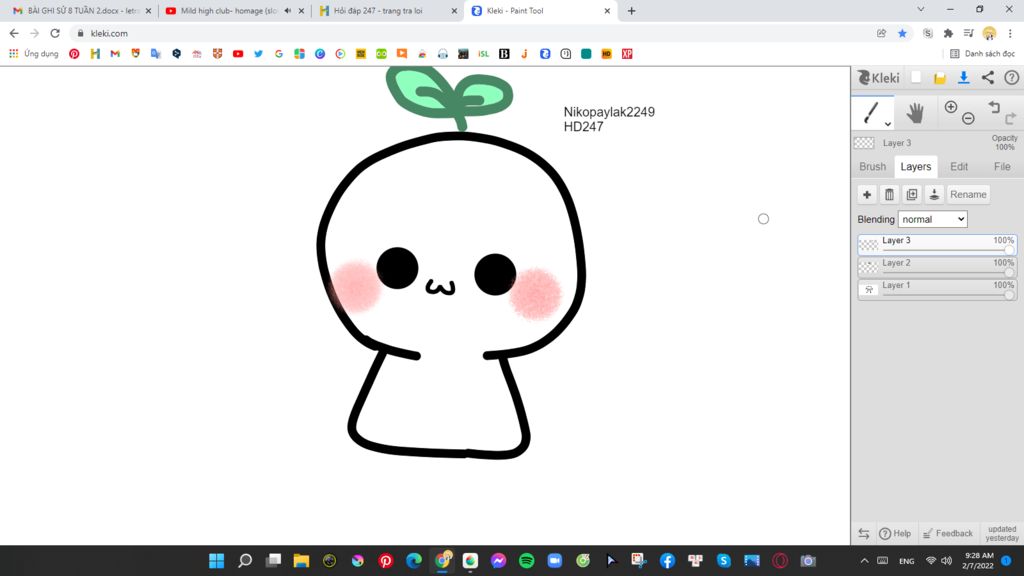This screenshot has width=1024, height=576.
Task: Click the Layer 1 thumbnail preview
Action: click(x=869, y=289)
